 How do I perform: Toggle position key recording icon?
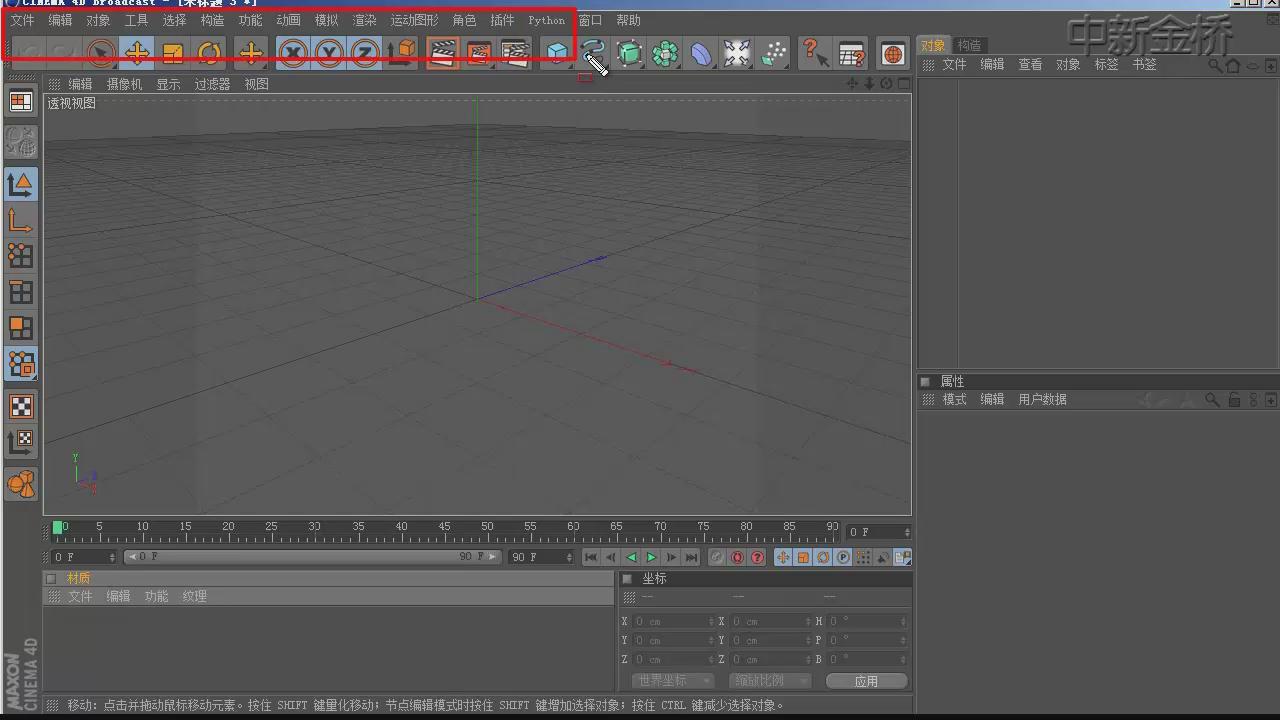pyautogui.click(x=783, y=557)
